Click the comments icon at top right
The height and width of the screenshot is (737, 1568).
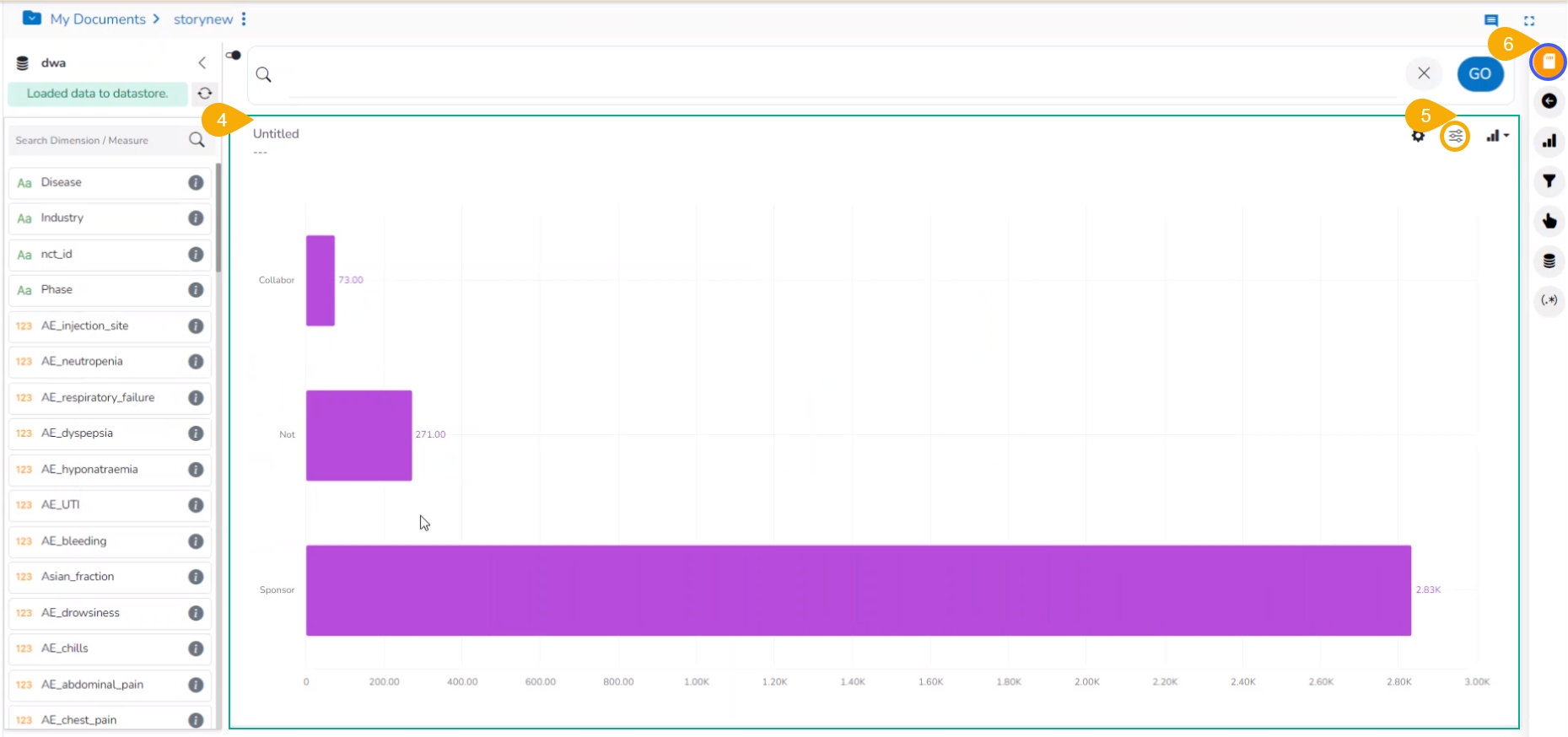tap(1491, 20)
